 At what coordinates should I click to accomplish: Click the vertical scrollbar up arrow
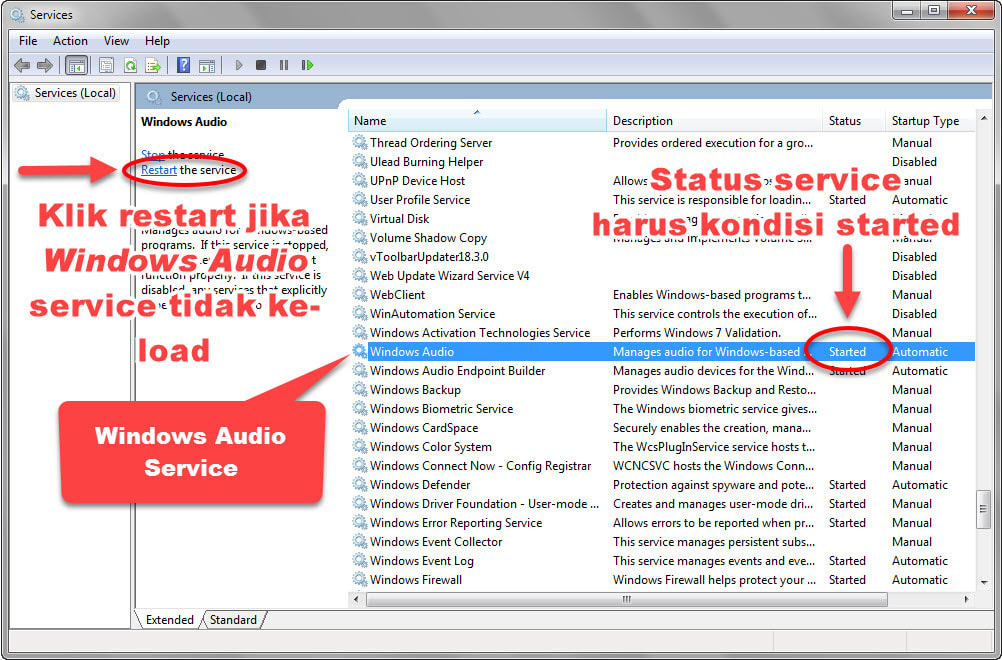983,118
